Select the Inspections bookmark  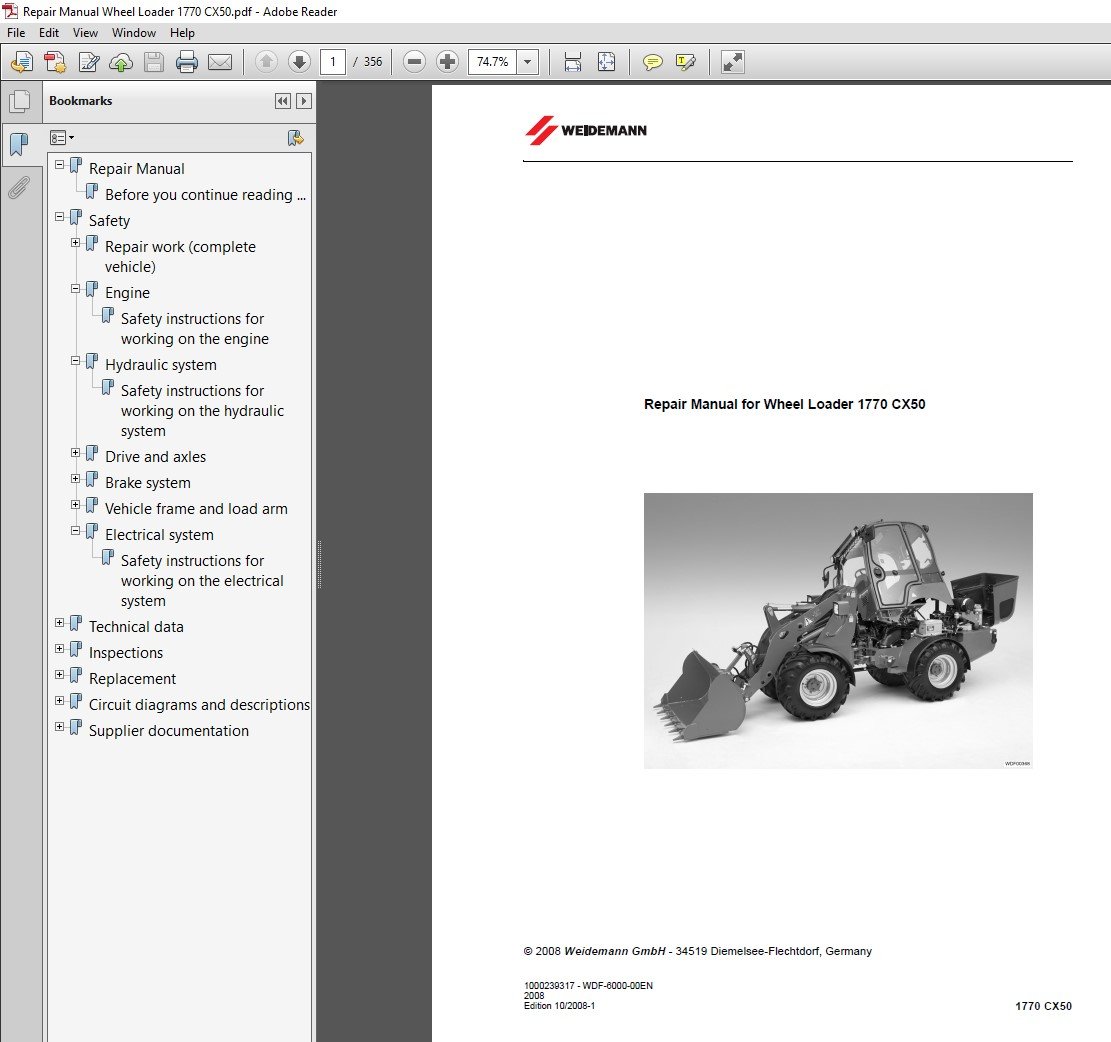125,652
